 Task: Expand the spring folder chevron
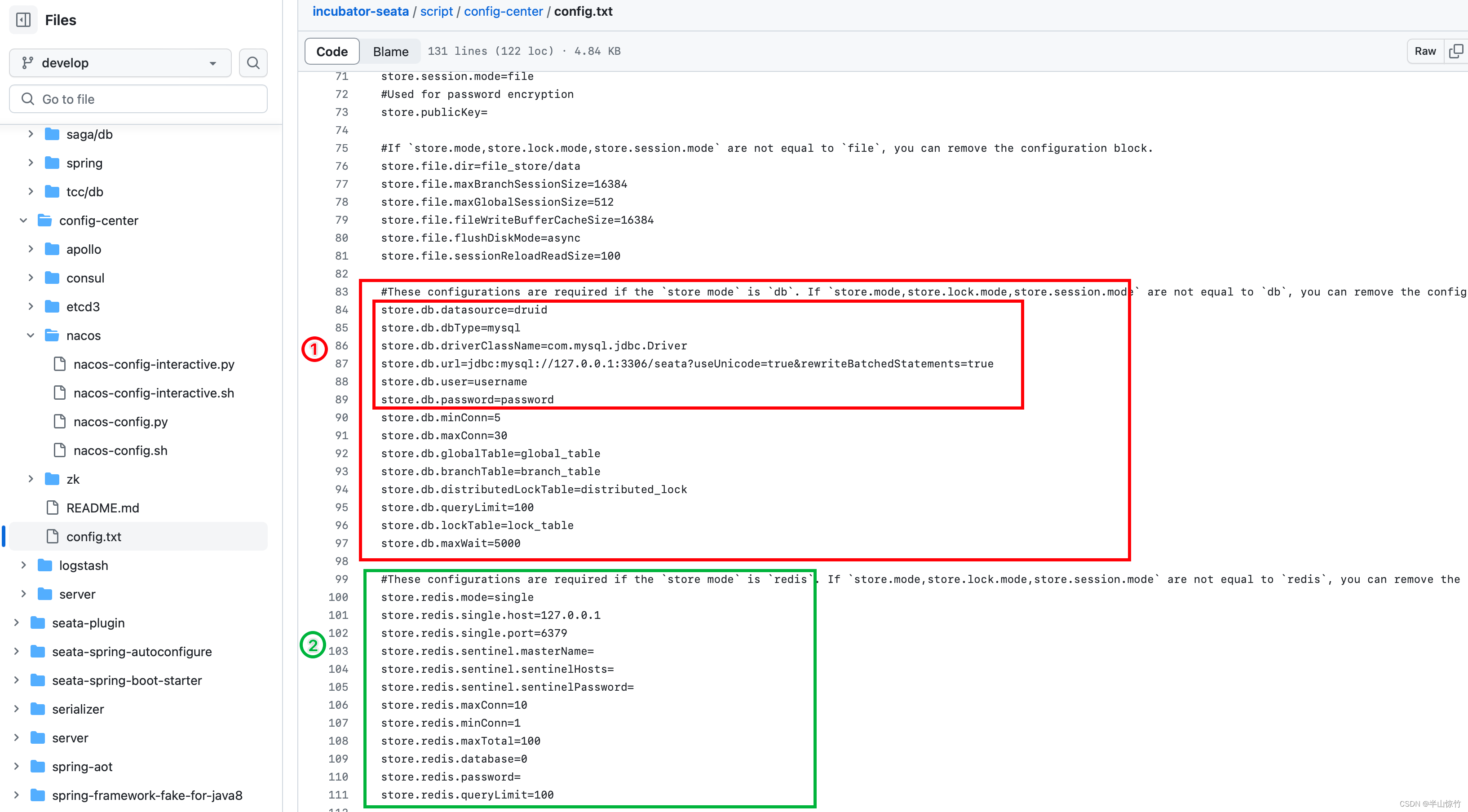pos(31,163)
